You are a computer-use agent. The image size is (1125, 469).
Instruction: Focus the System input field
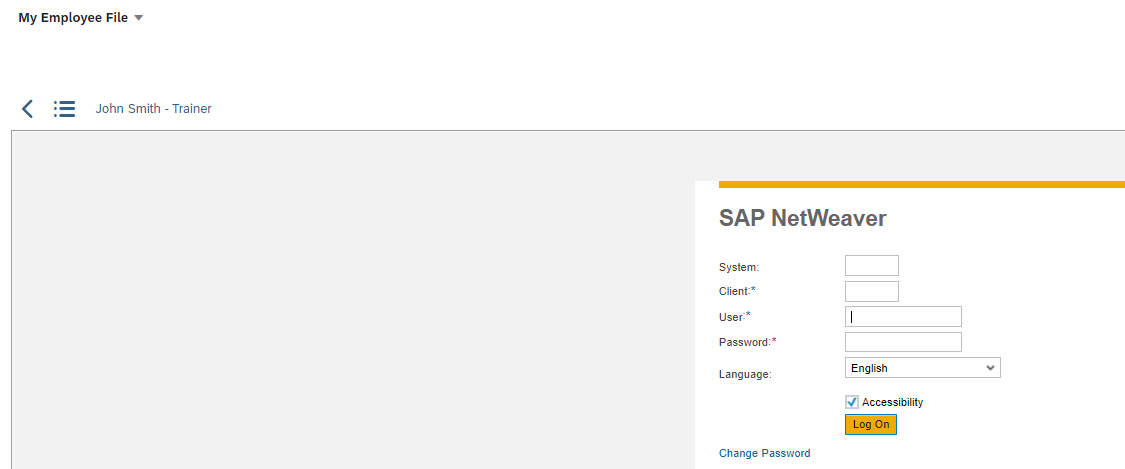(872, 265)
